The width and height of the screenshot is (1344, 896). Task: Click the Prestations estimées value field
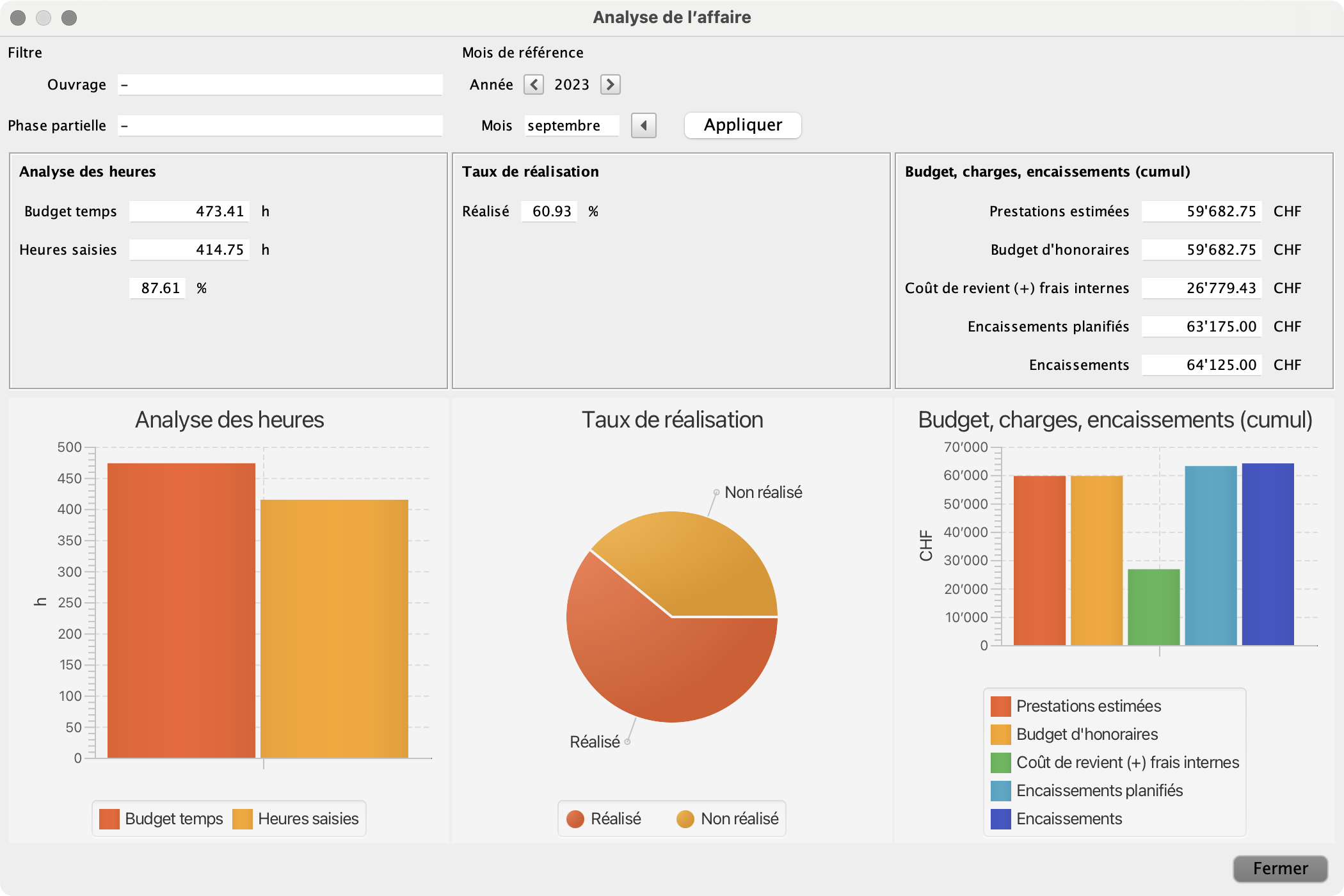(x=1202, y=211)
